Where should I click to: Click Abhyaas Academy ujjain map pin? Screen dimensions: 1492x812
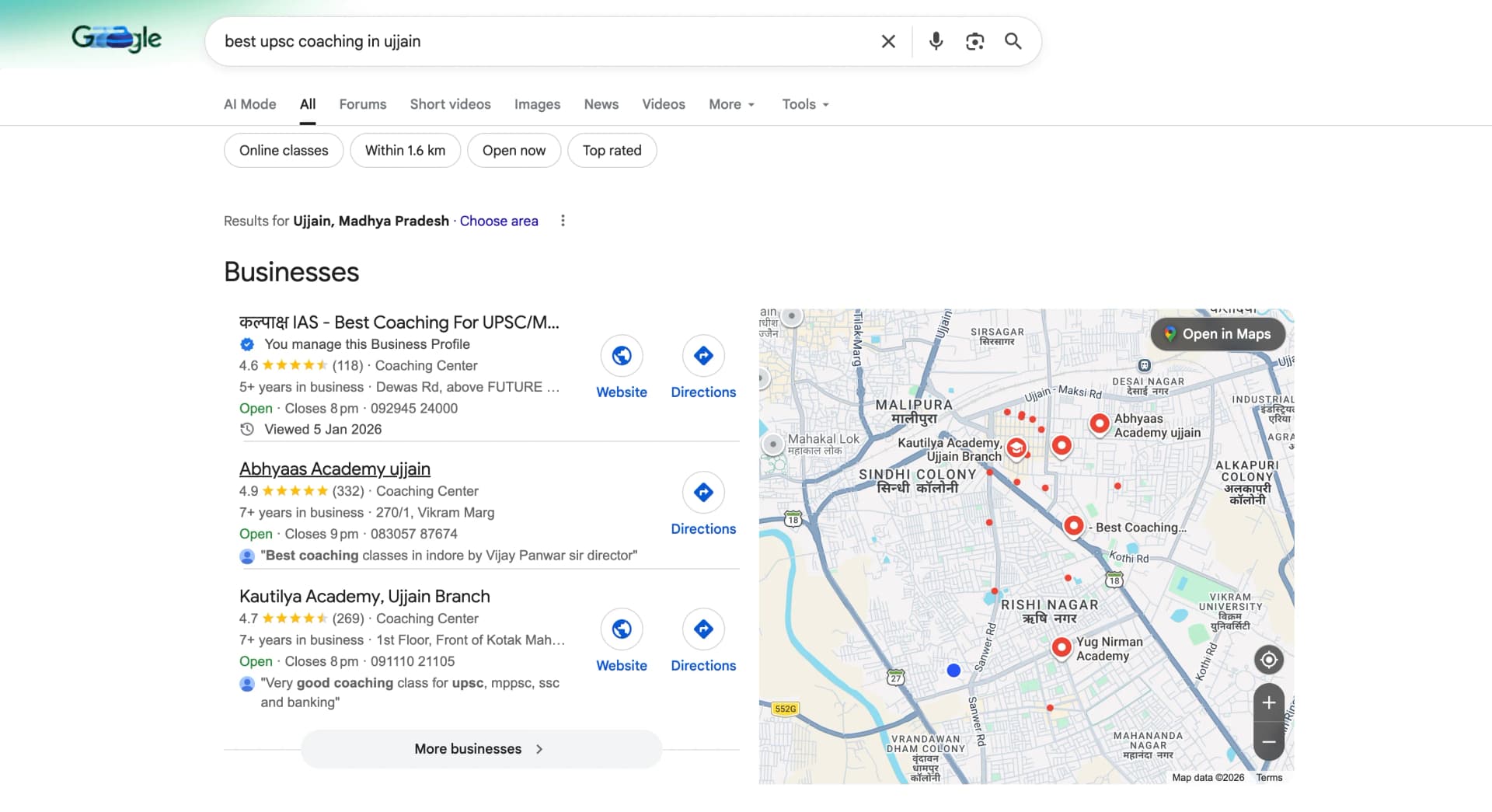1099,424
